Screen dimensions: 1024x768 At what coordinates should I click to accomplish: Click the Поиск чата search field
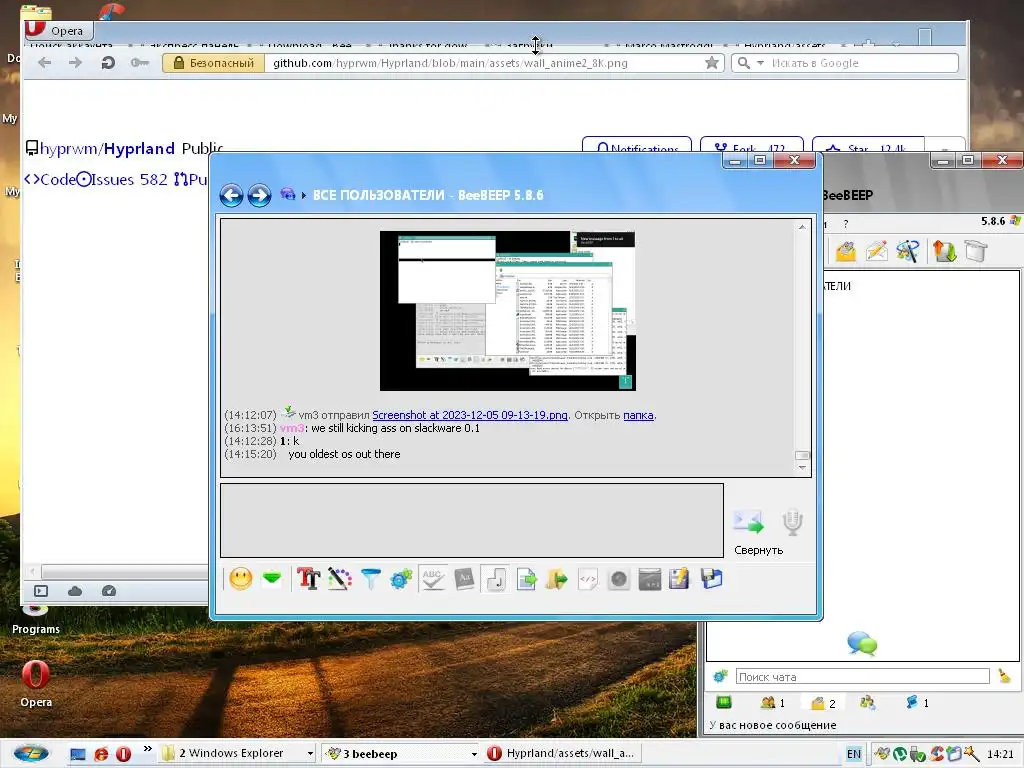click(863, 677)
